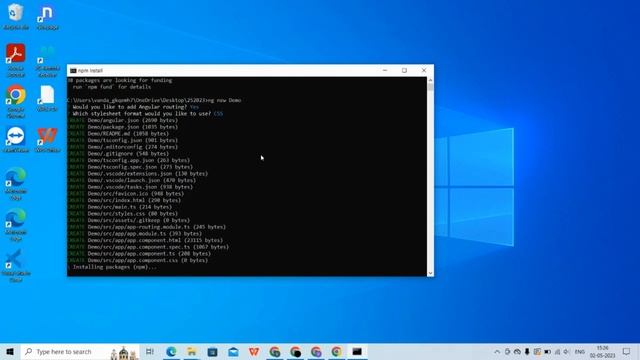This screenshot has width=640, height=360.
Task: Open the Action Center notifications icon
Action: (x=627, y=351)
